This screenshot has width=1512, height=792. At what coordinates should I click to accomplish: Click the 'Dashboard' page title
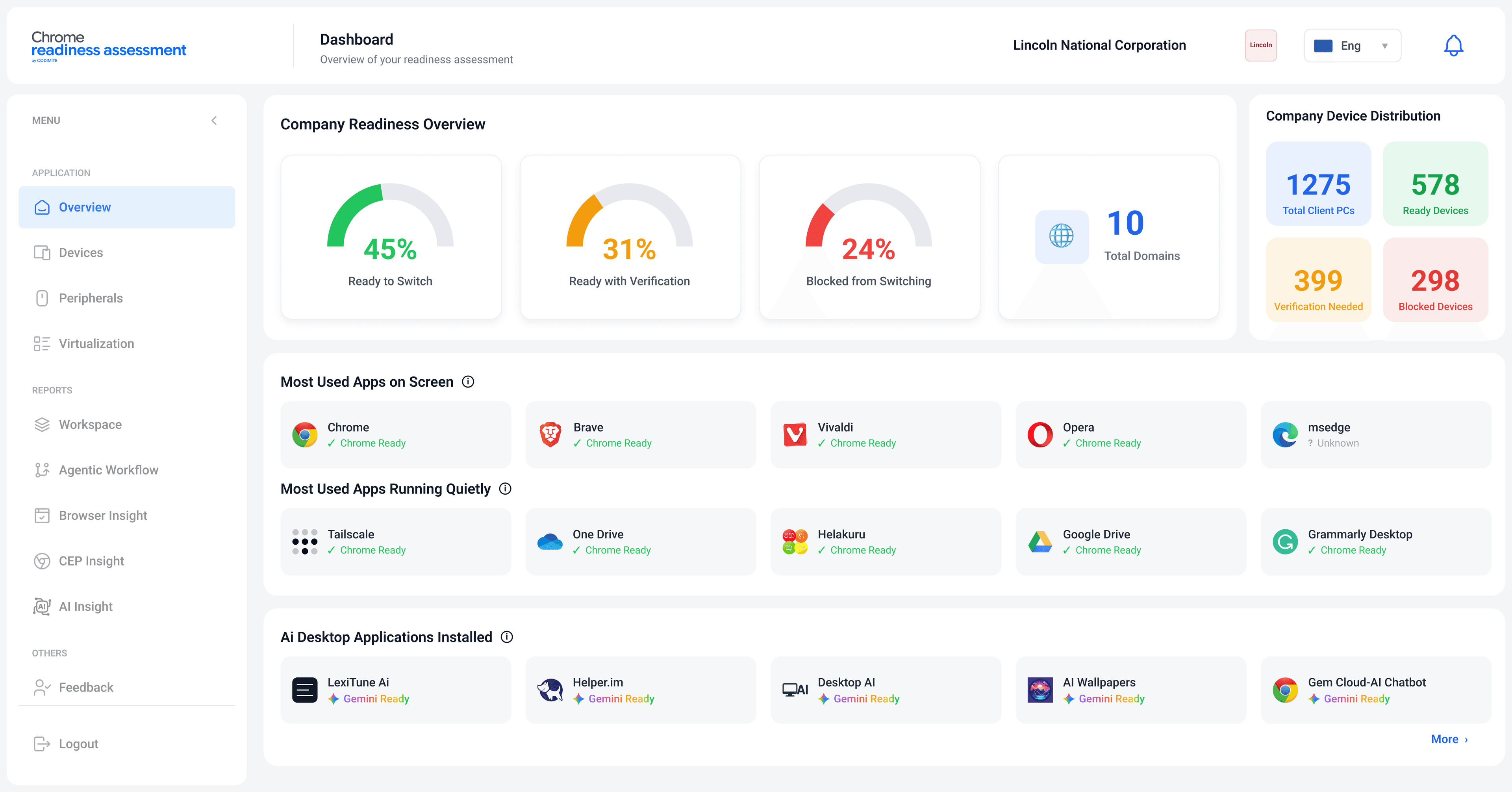[x=356, y=39]
